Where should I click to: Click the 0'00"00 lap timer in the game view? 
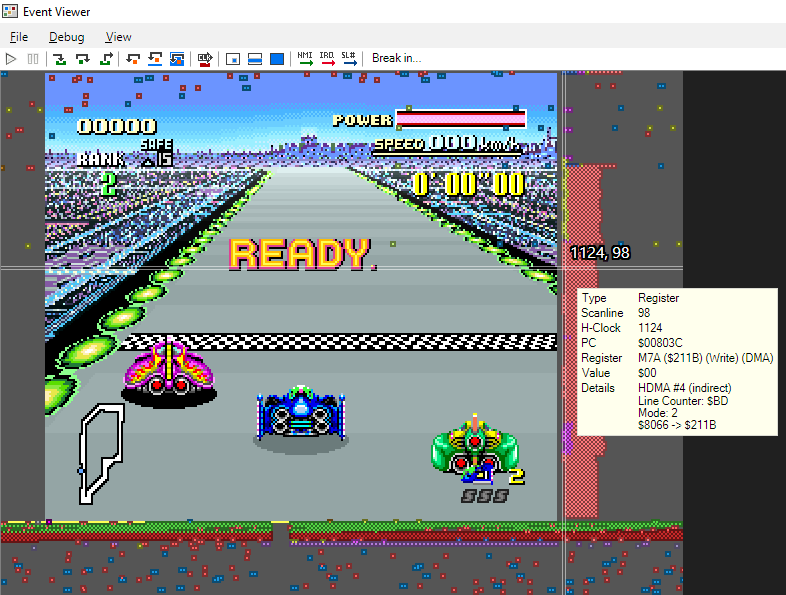tap(469, 183)
